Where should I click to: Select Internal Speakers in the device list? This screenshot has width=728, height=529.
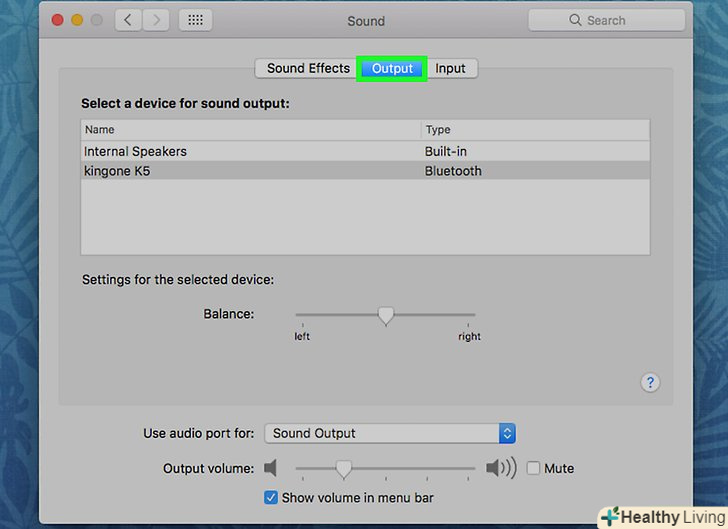(365, 151)
